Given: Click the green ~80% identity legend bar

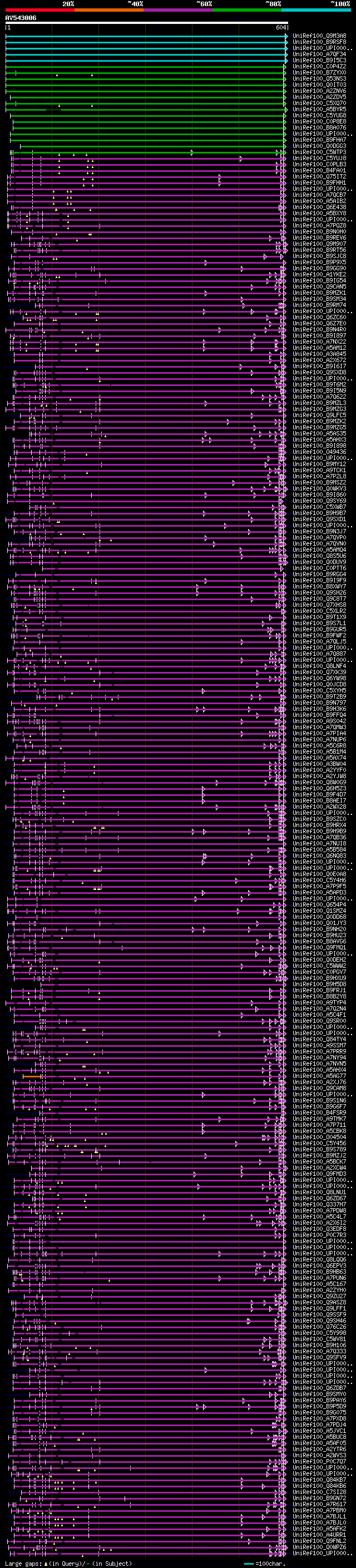Looking at the screenshot, I should [x=247, y=10].
